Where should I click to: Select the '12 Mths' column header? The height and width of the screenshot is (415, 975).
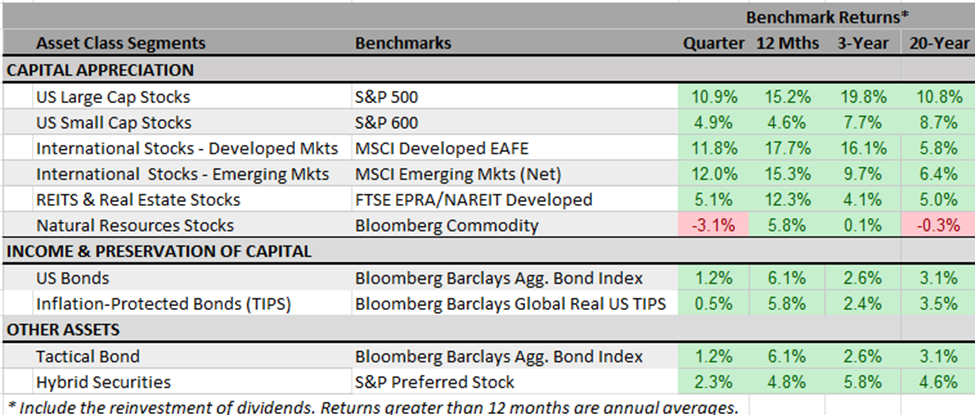click(787, 44)
